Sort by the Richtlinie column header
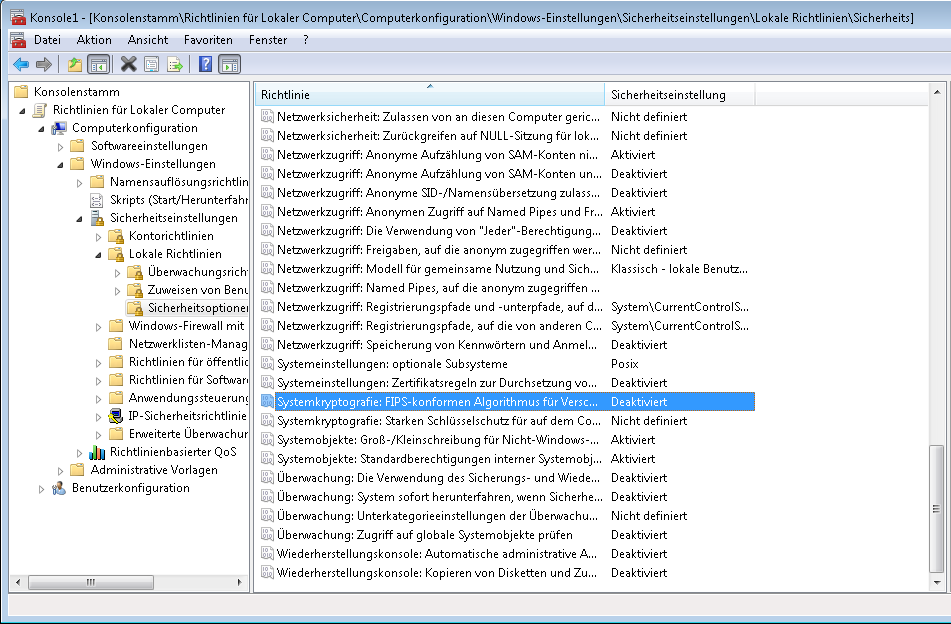The height and width of the screenshot is (624, 951). tap(428, 95)
